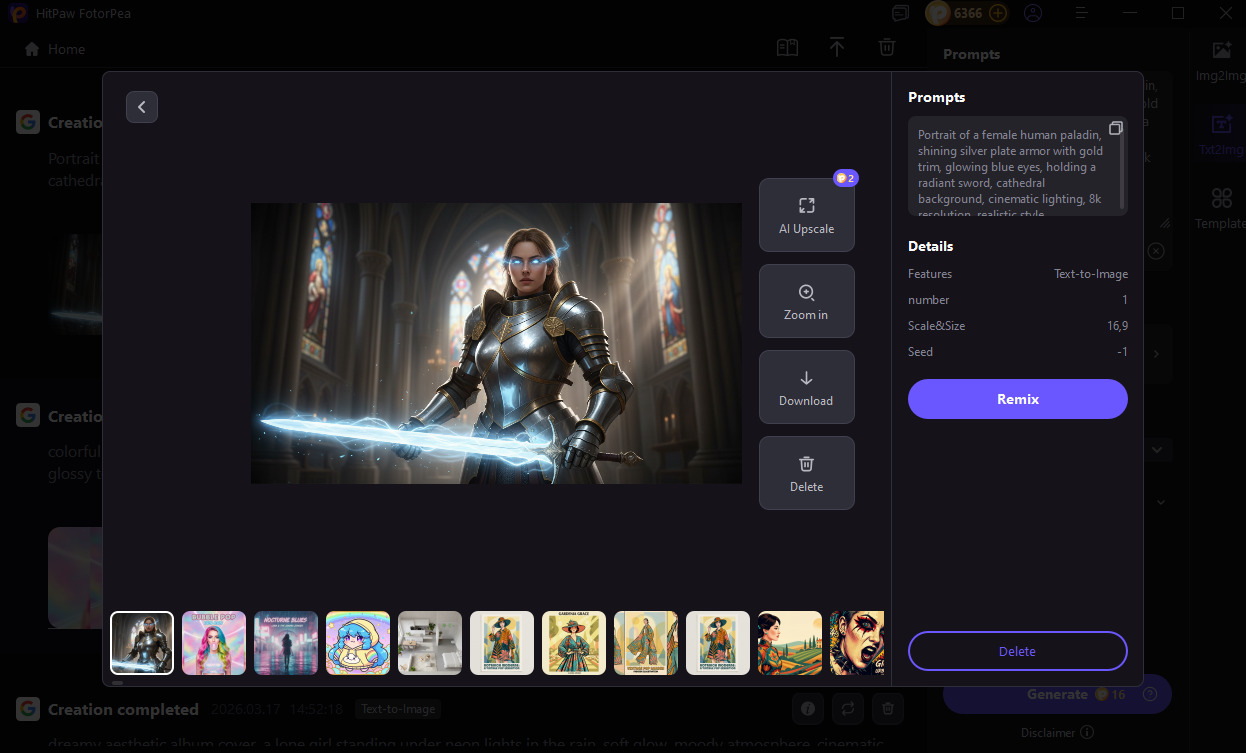
Task: Click the AI Upscale tool
Action: click(807, 214)
